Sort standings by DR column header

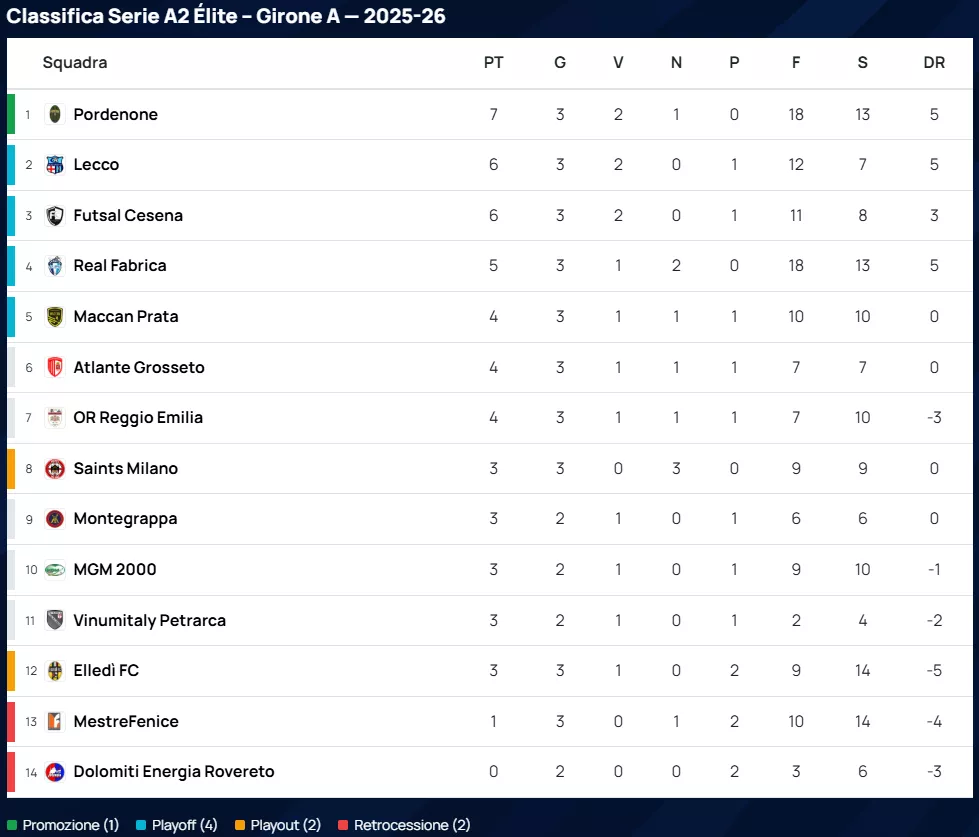coord(934,63)
